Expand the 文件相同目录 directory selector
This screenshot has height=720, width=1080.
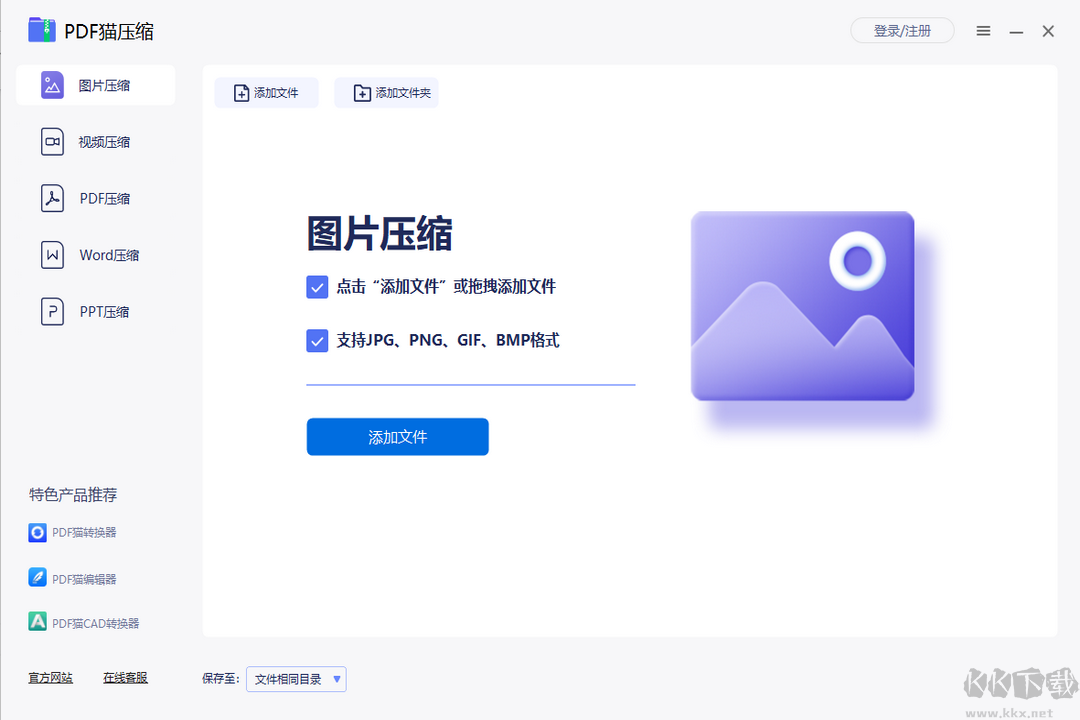click(x=296, y=679)
